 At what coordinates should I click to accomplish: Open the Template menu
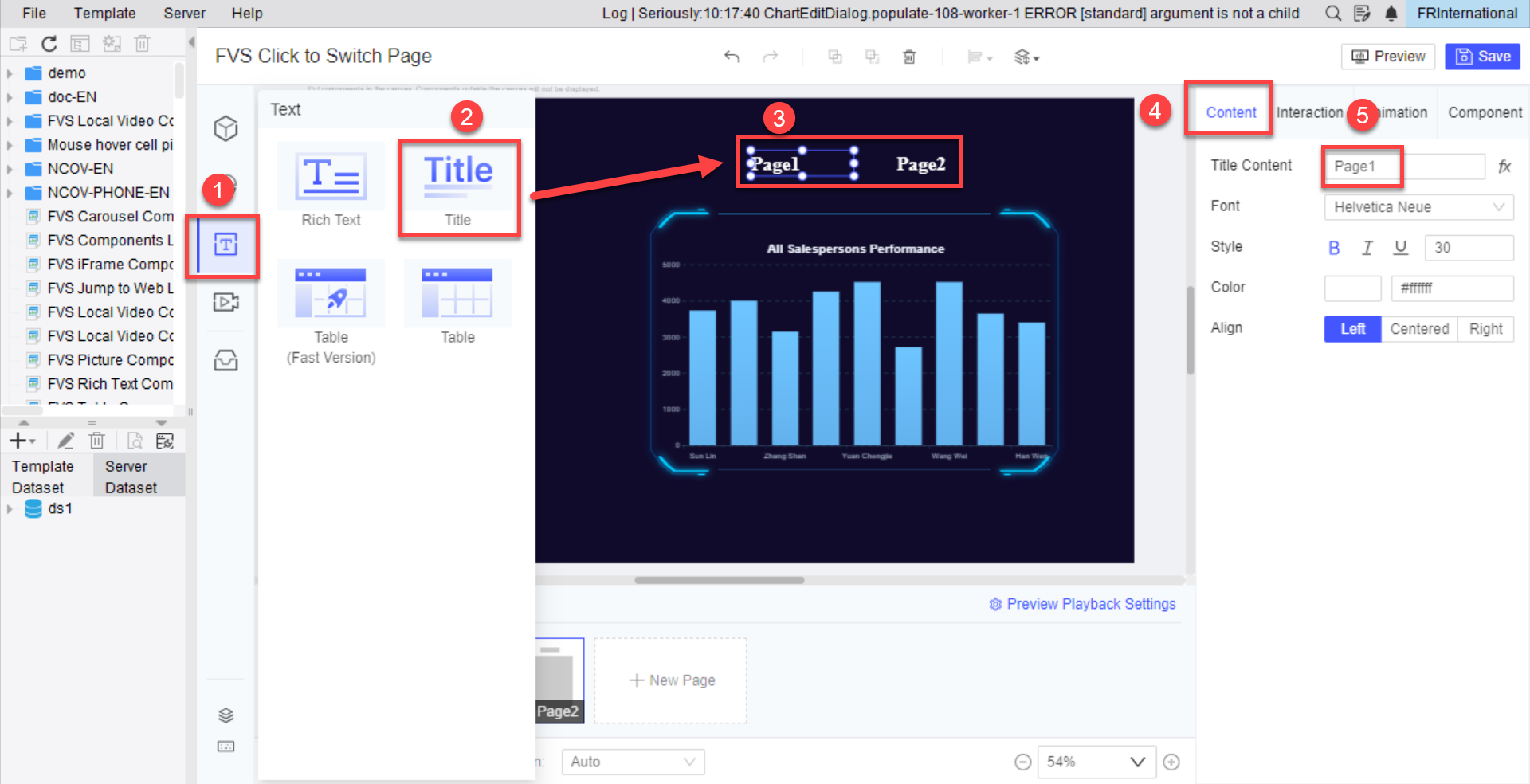click(x=104, y=13)
